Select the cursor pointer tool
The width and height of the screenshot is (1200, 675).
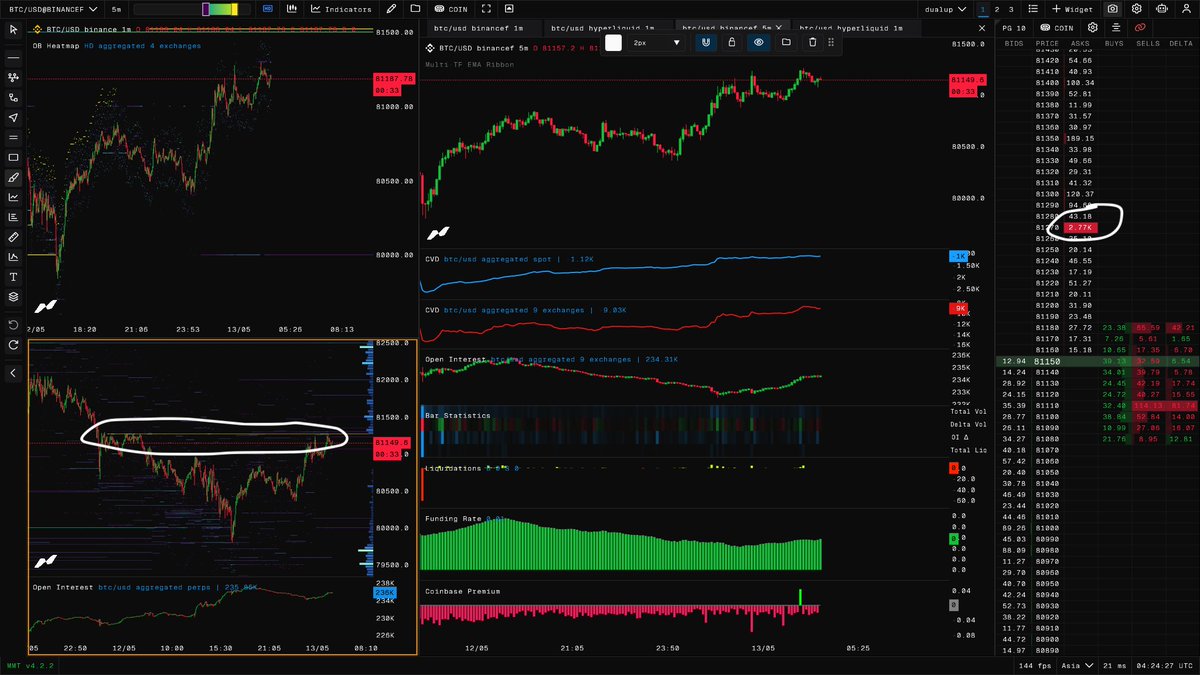(x=13, y=31)
